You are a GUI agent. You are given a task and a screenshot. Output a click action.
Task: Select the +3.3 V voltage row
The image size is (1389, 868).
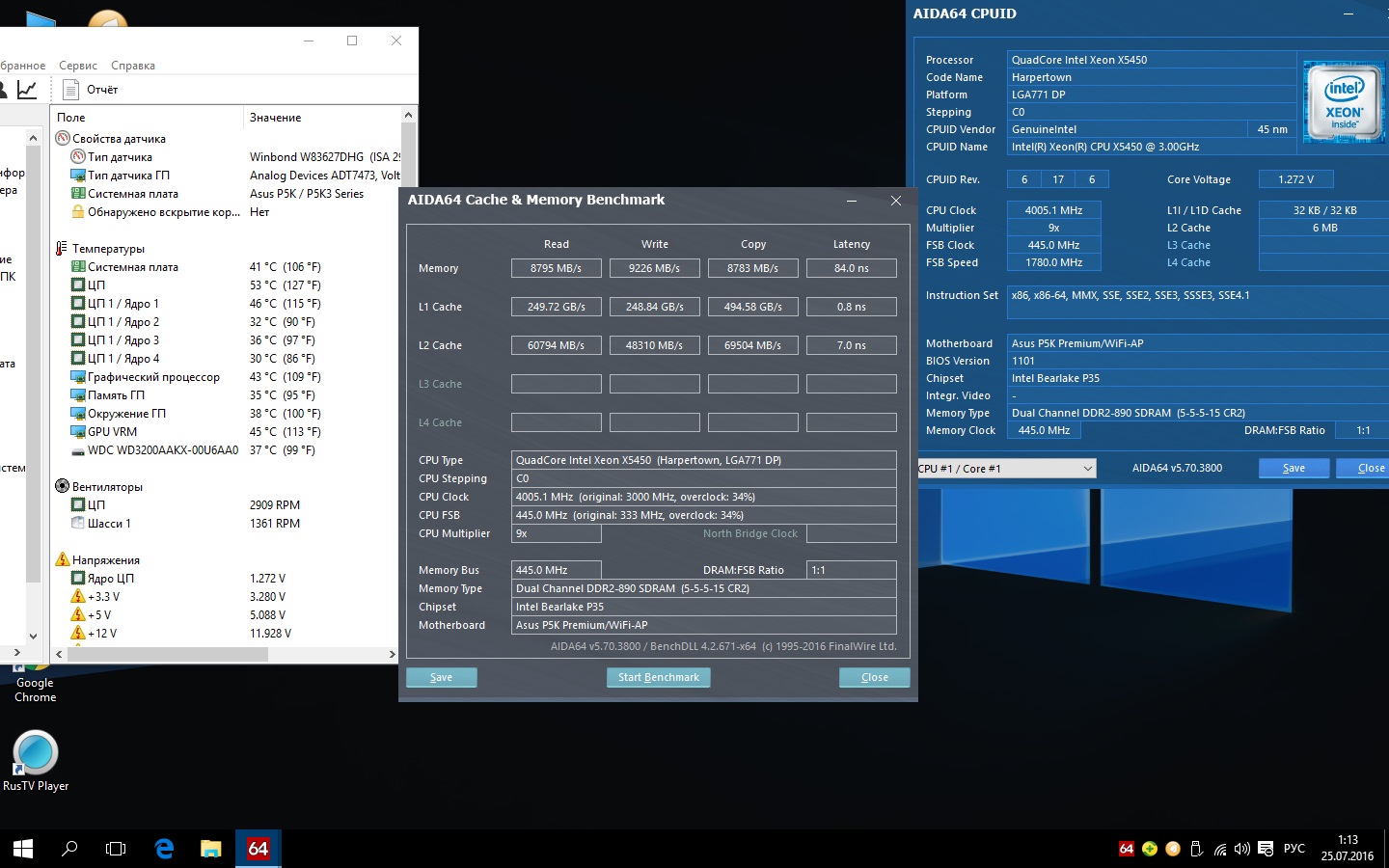225,596
